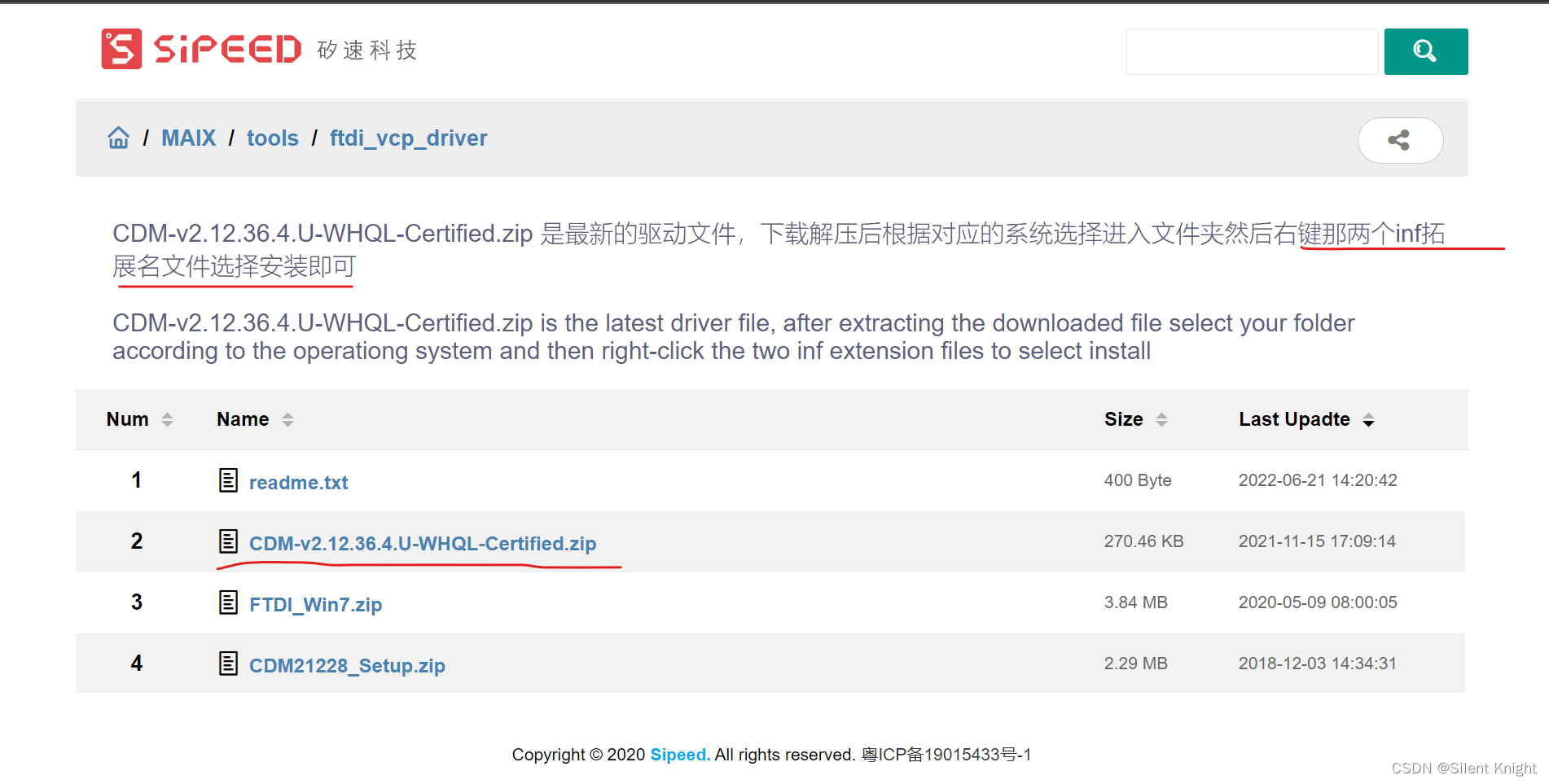Sort by Last Upadte column arrow
The image size is (1549, 784).
[x=1369, y=419]
